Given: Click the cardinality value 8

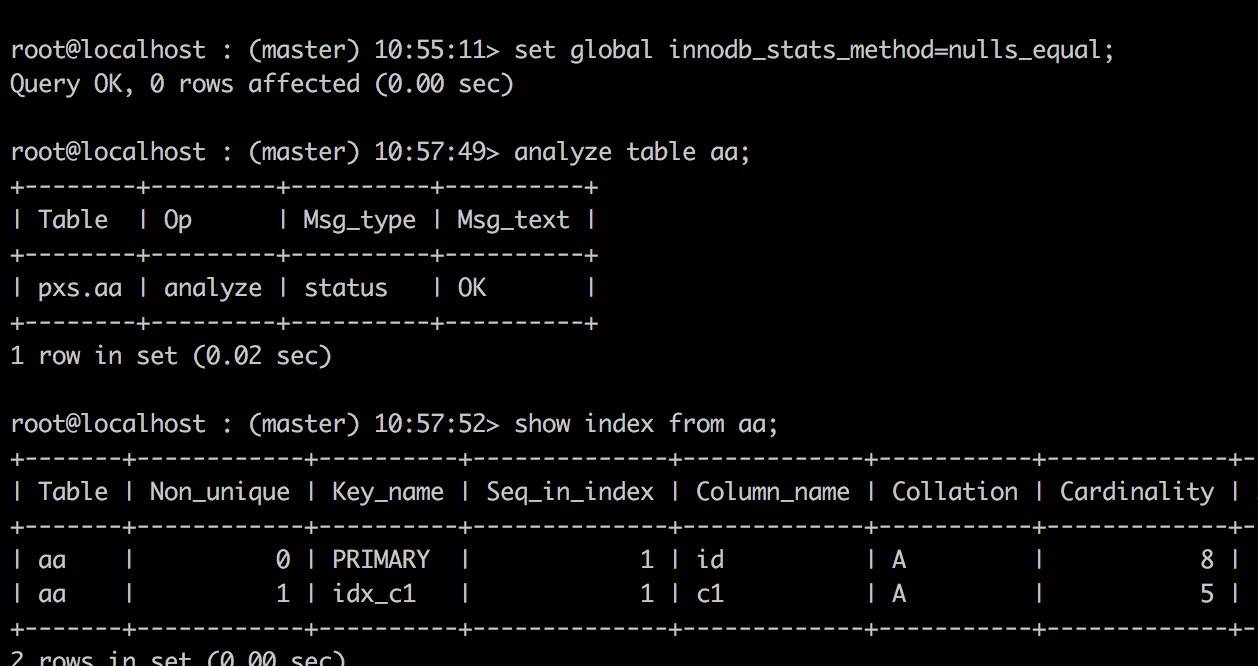Looking at the screenshot, I should point(1207,560).
